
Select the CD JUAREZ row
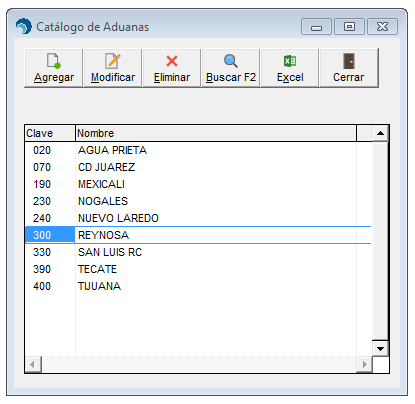click(198, 167)
